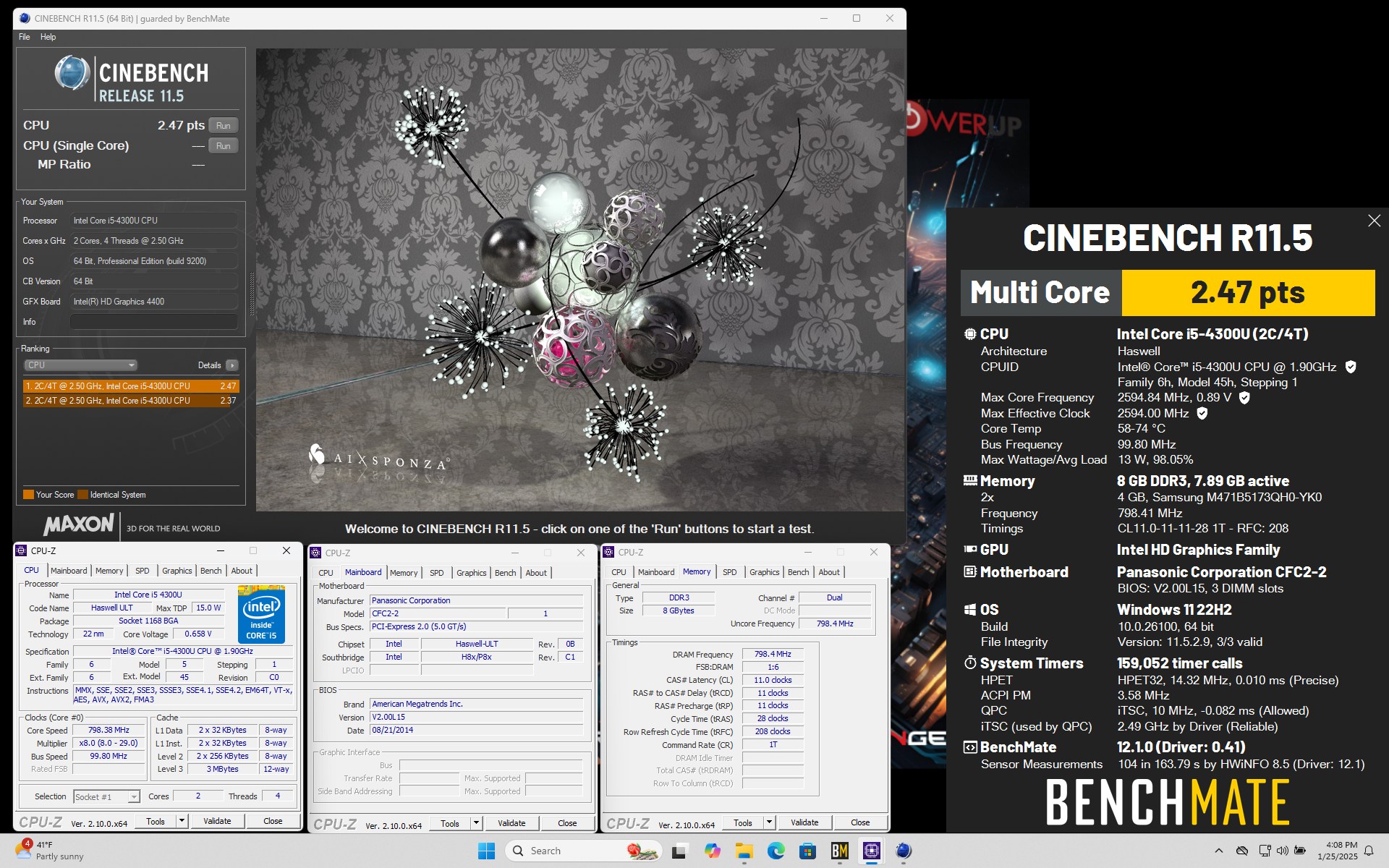Open Task View from the taskbar
The width and height of the screenshot is (1389, 868).
click(x=679, y=851)
